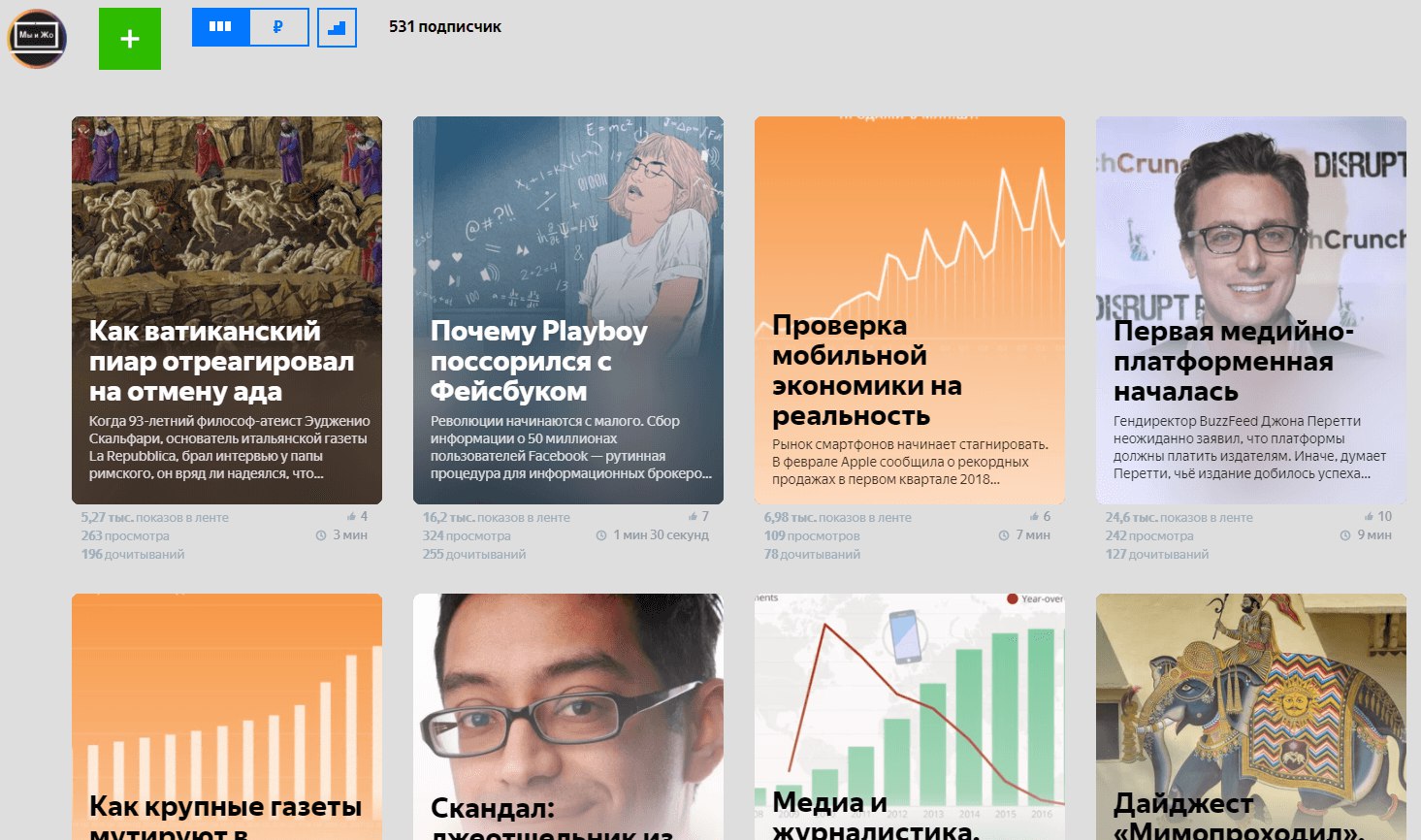
Task: Click the BuzzFeed Peretti description text
Action: click(x=1250, y=447)
